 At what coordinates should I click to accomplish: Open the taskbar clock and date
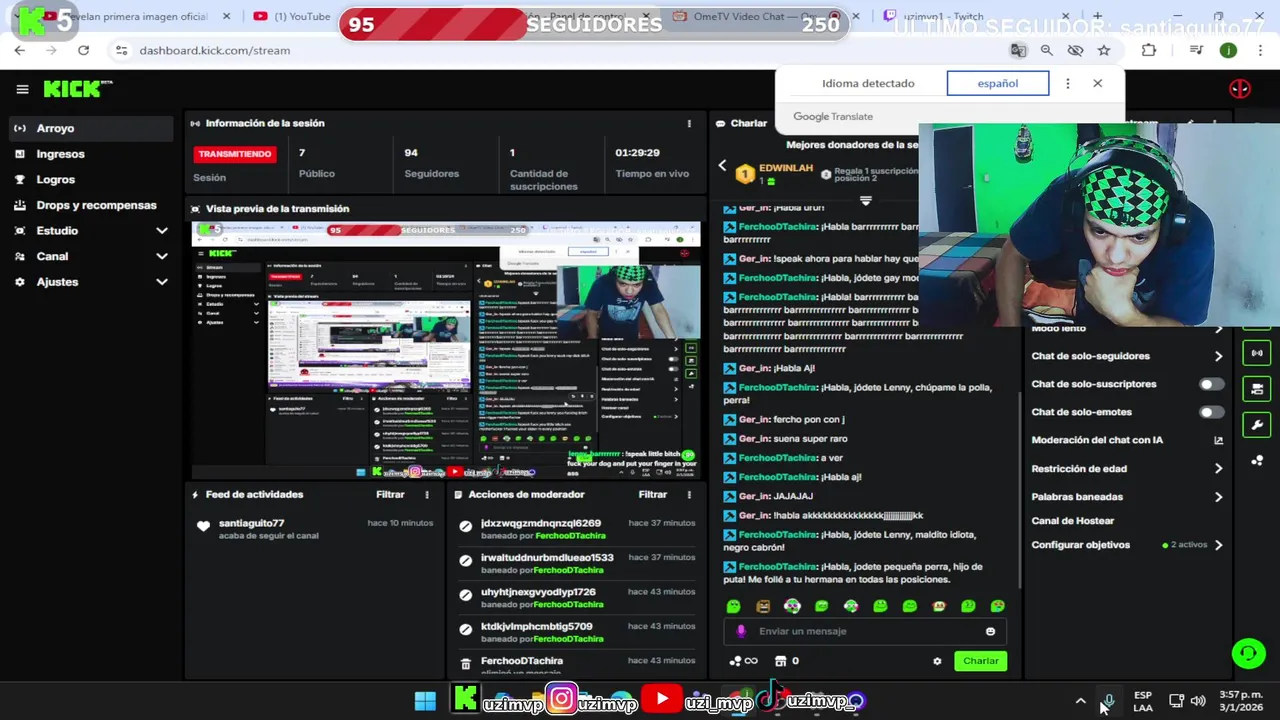pyautogui.click(x=1239, y=701)
